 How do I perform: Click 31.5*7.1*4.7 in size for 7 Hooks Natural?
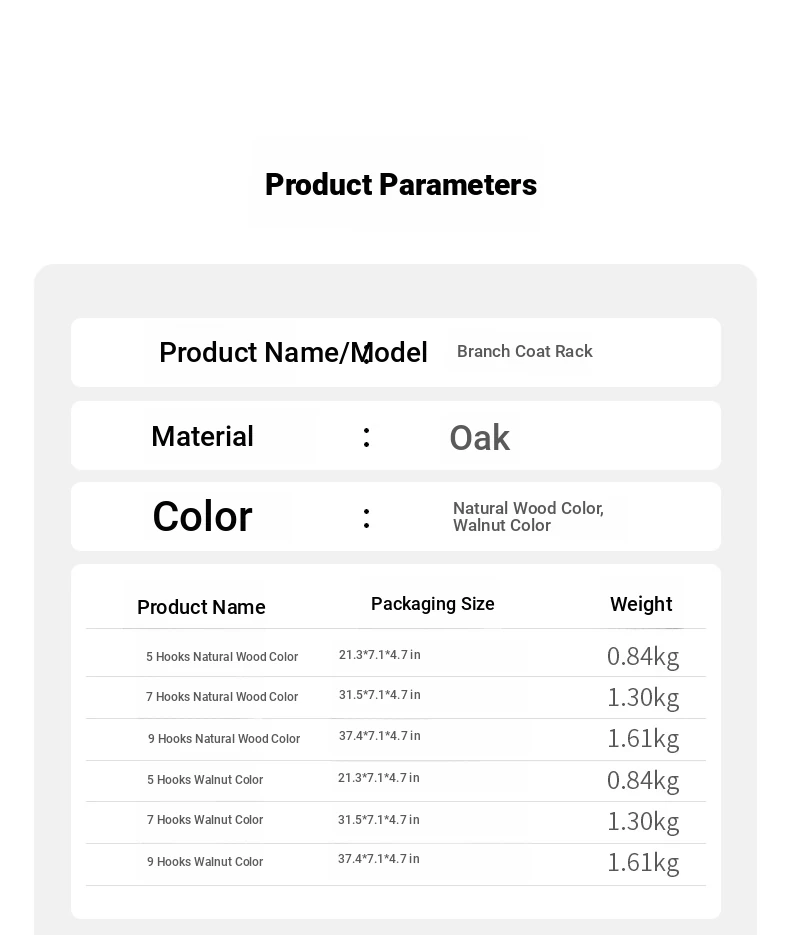click(380, 695)
